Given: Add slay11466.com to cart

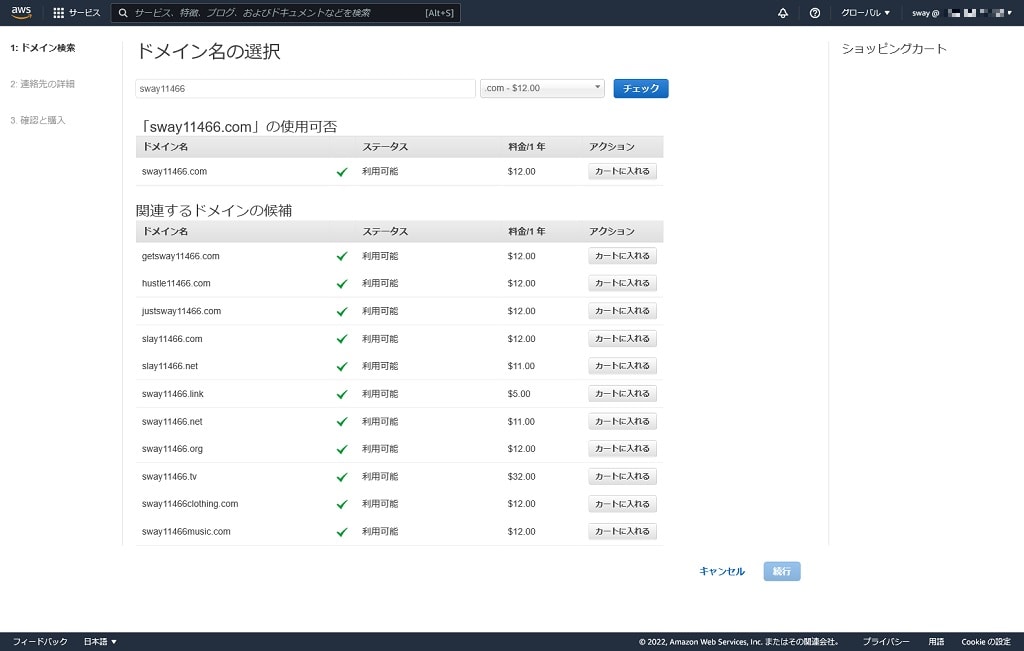Looking at the screenshot, I should (622, 339).
